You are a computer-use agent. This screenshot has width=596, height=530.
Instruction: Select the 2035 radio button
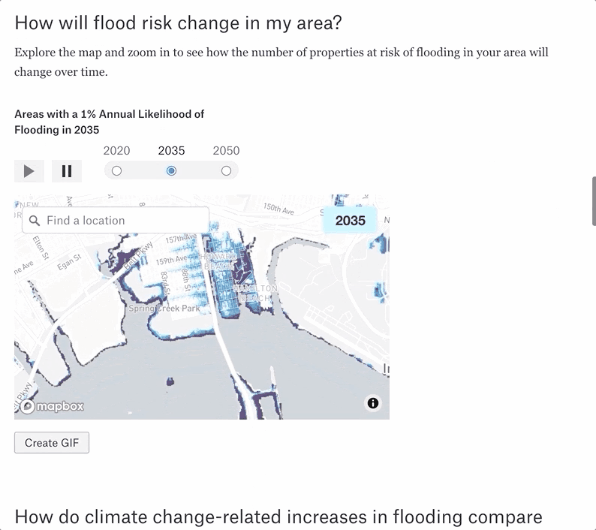tap(171, 171)
